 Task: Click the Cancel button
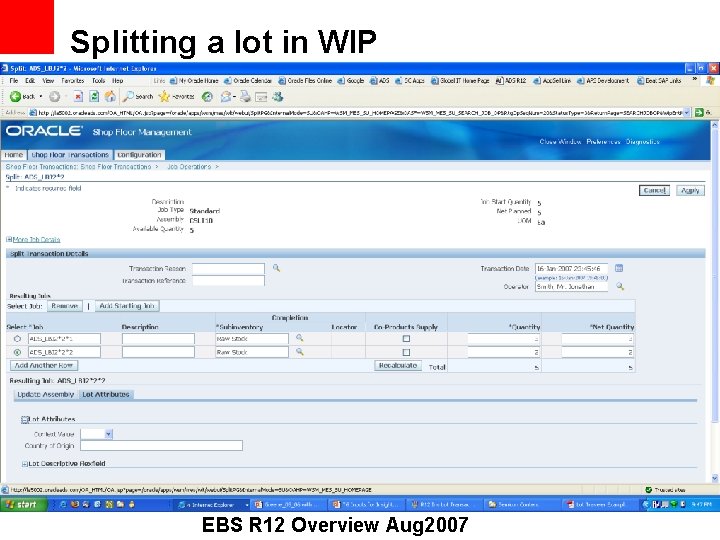click(x=654, y=191)
